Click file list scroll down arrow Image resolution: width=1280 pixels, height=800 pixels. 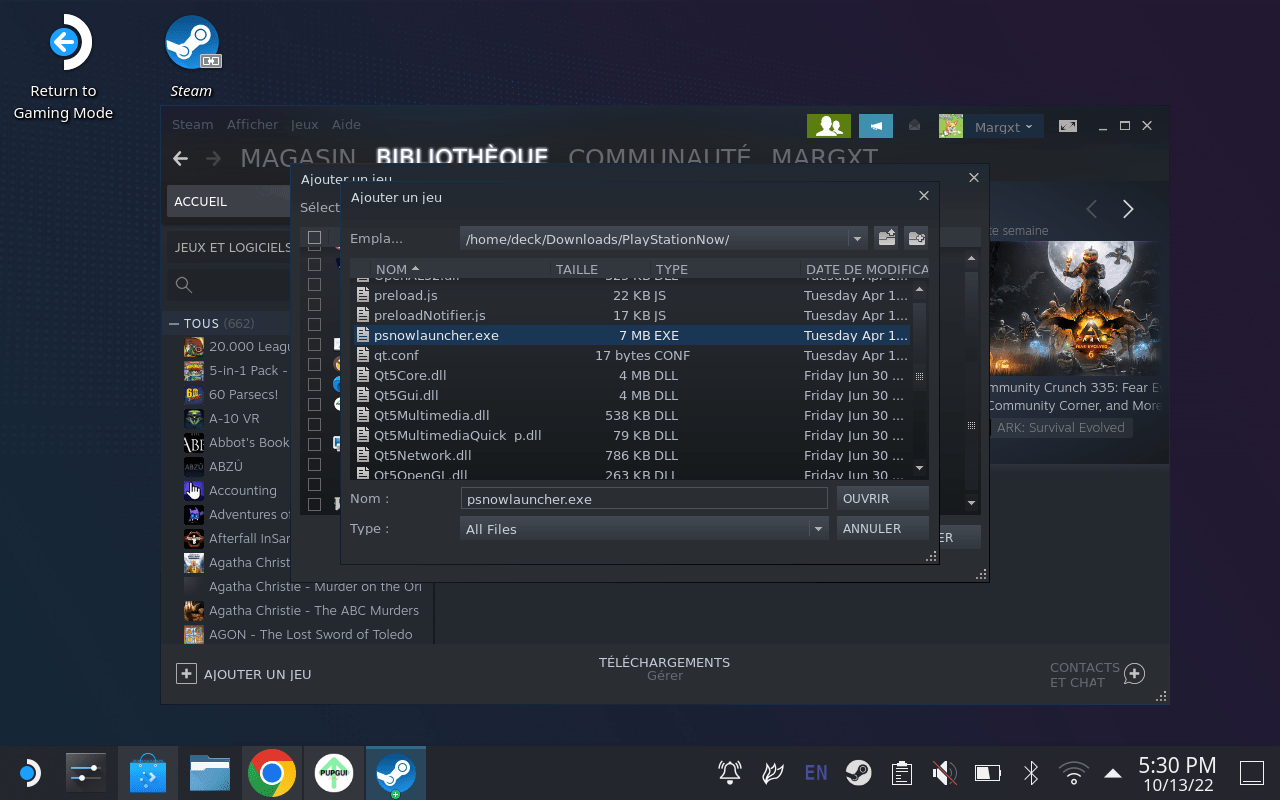(920, 467)
